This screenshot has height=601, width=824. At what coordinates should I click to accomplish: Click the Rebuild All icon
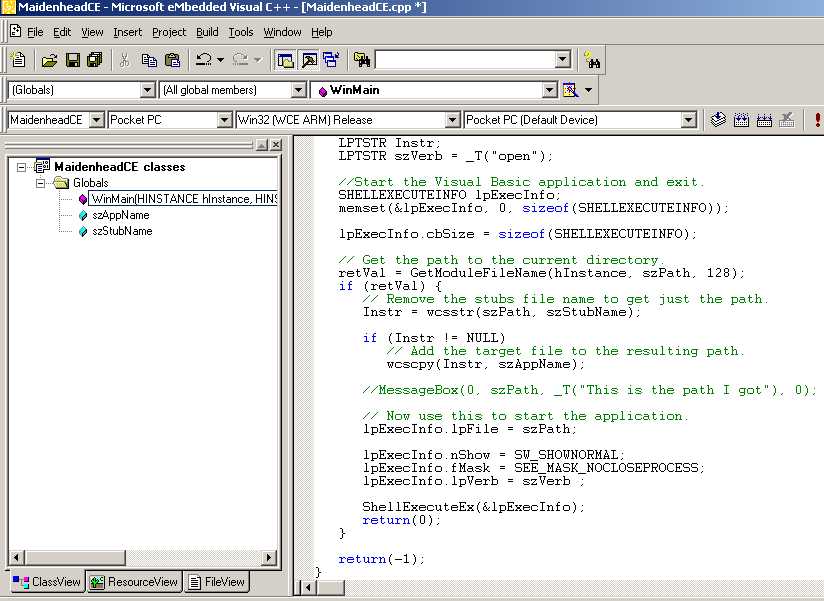[764, 120]
